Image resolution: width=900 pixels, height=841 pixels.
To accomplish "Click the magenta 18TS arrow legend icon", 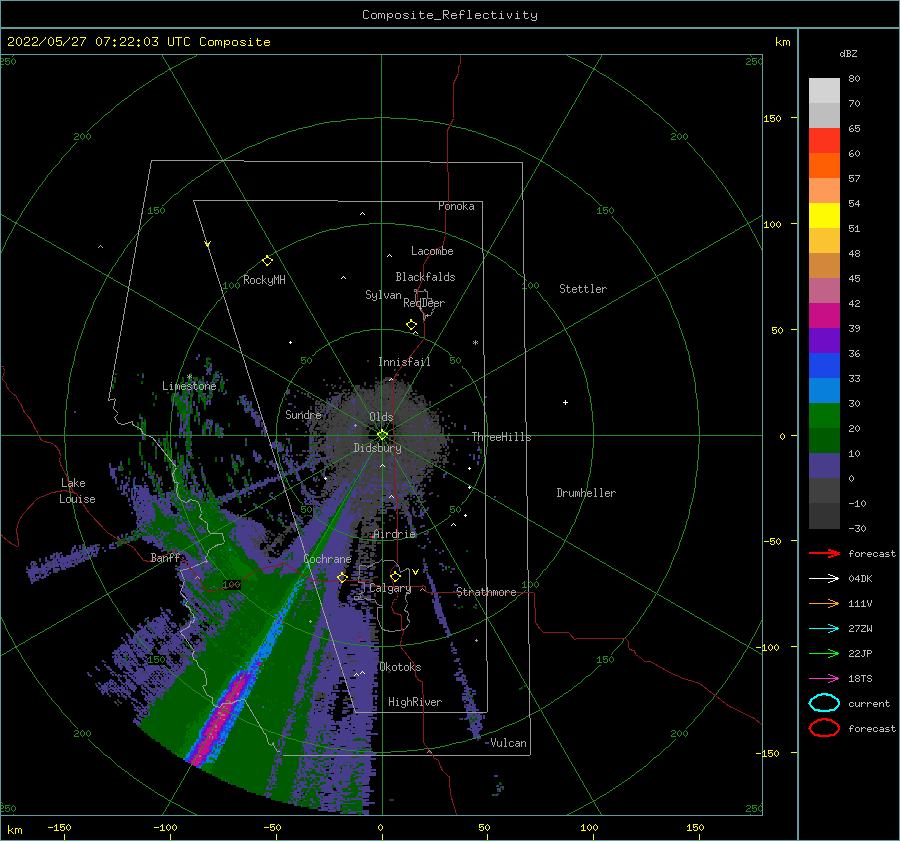I will (x=824, y=678).
